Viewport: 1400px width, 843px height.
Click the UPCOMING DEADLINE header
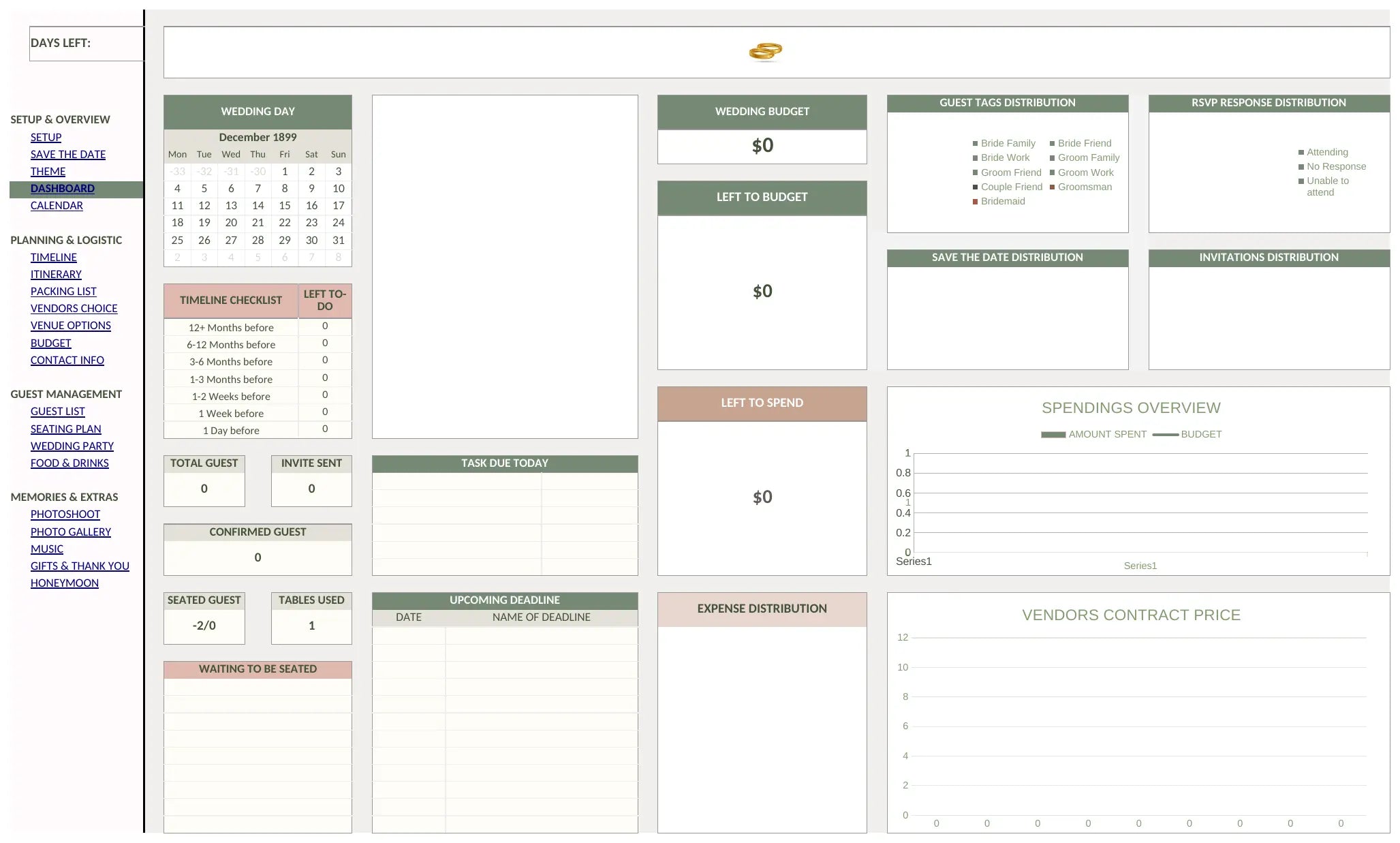tap(505, 600)
